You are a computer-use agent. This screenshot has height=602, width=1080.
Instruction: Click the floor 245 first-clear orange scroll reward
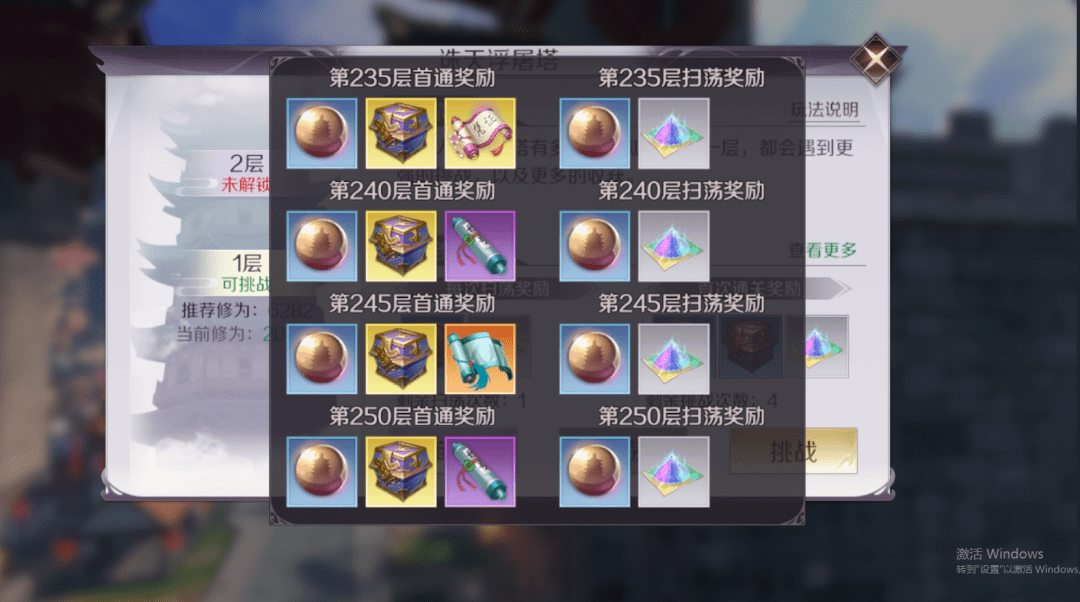pyautogui.click(x=480, y=360)
